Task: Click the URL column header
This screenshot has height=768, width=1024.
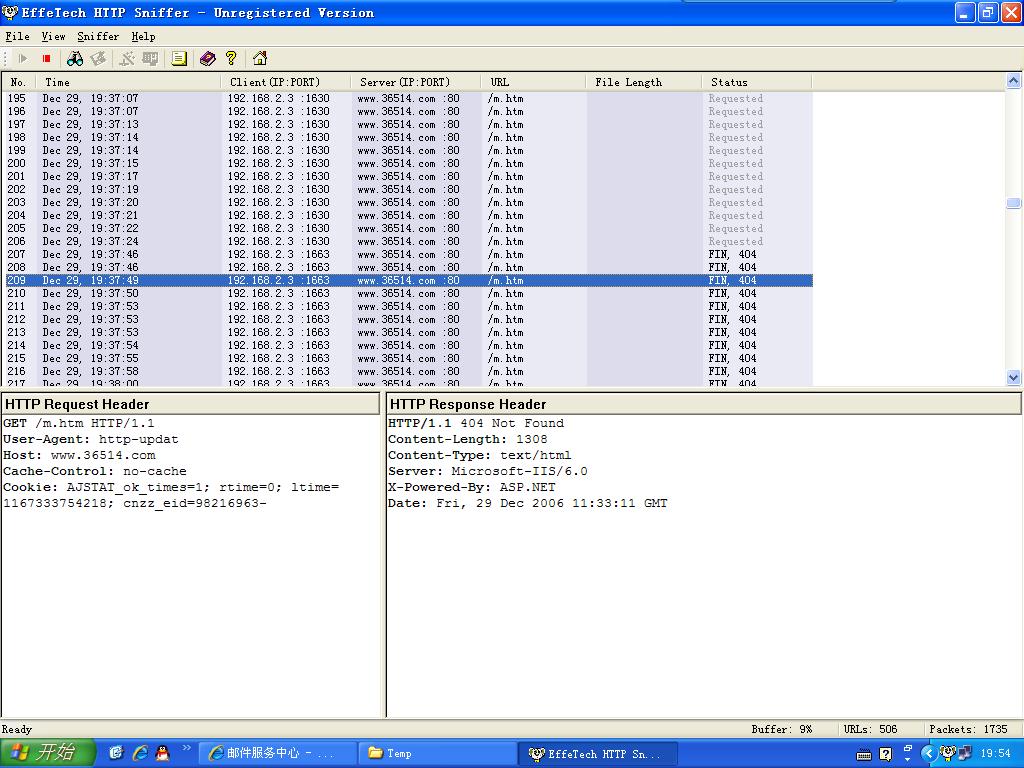Action: (x=500, y=82)
